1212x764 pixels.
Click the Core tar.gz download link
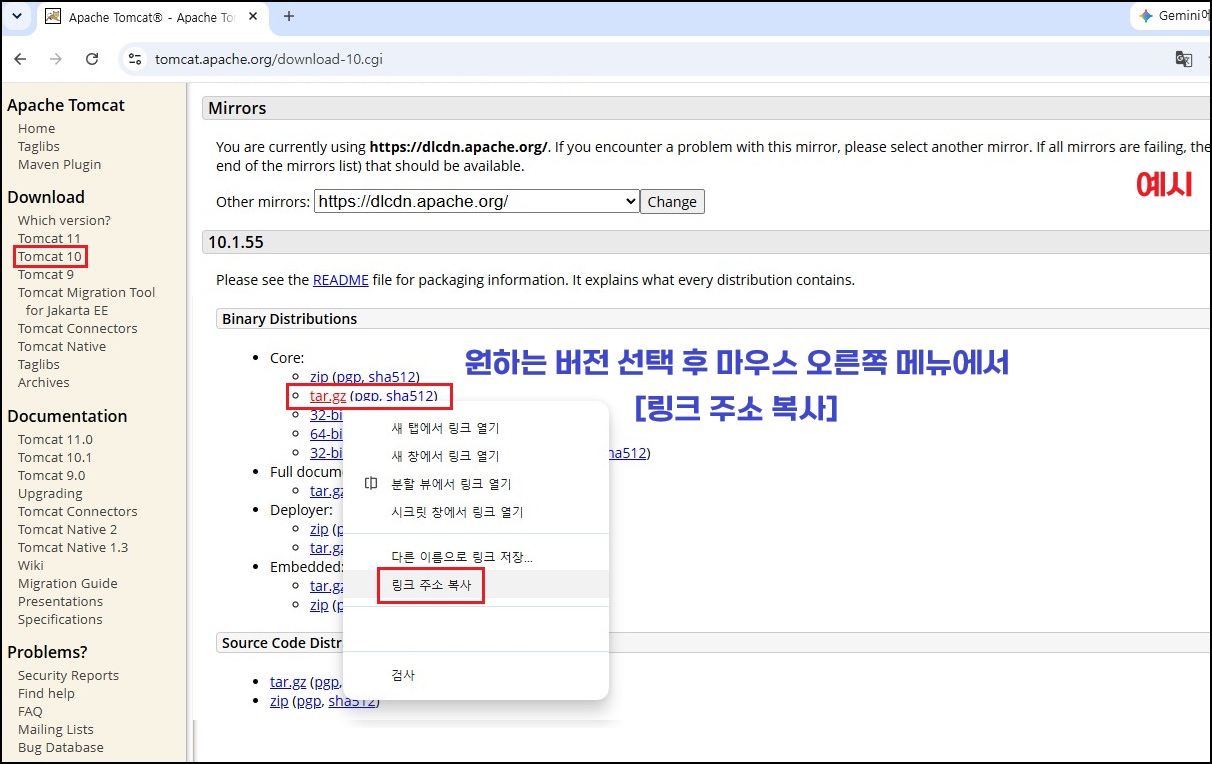pyautogui.click(x=328, y=396)
